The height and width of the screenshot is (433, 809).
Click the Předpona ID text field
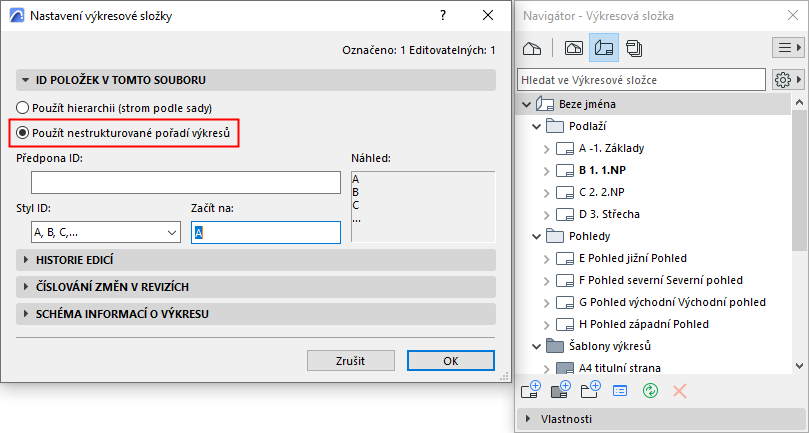click(x=186, y=182)
